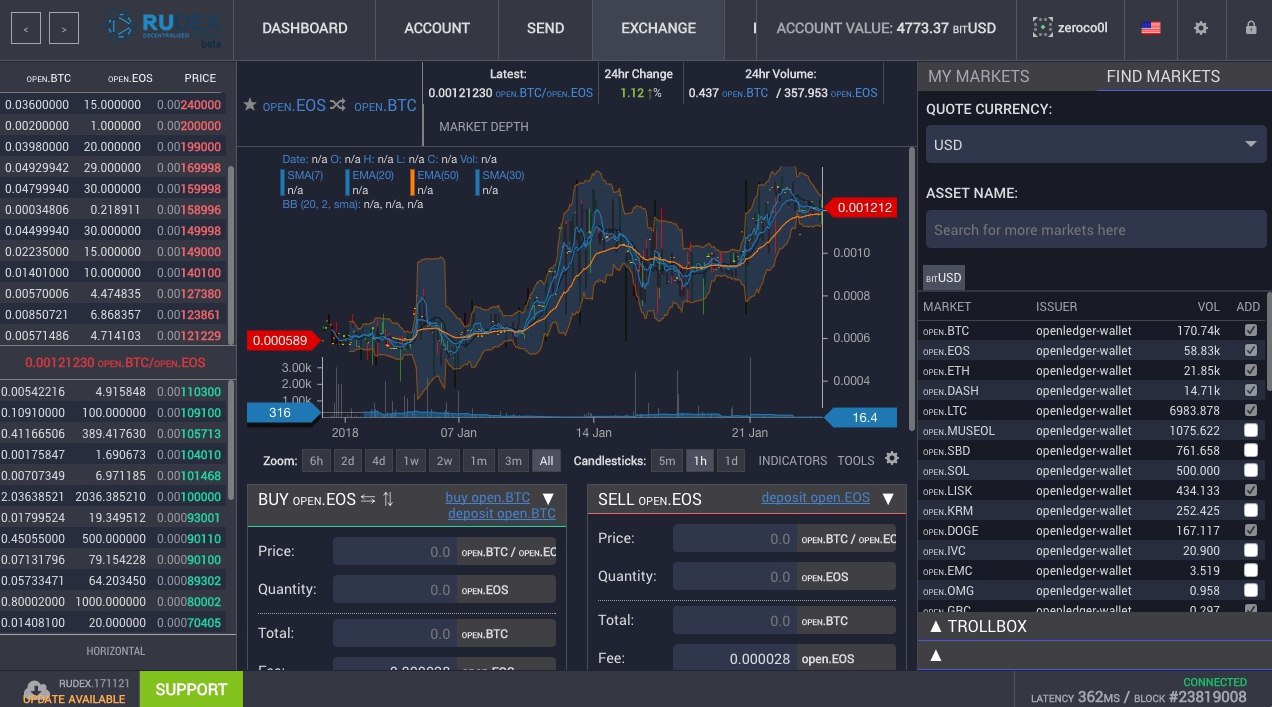Switch to MY MARKETS tab
Viewport: 1272px width, 707px height.
point(978,76)
